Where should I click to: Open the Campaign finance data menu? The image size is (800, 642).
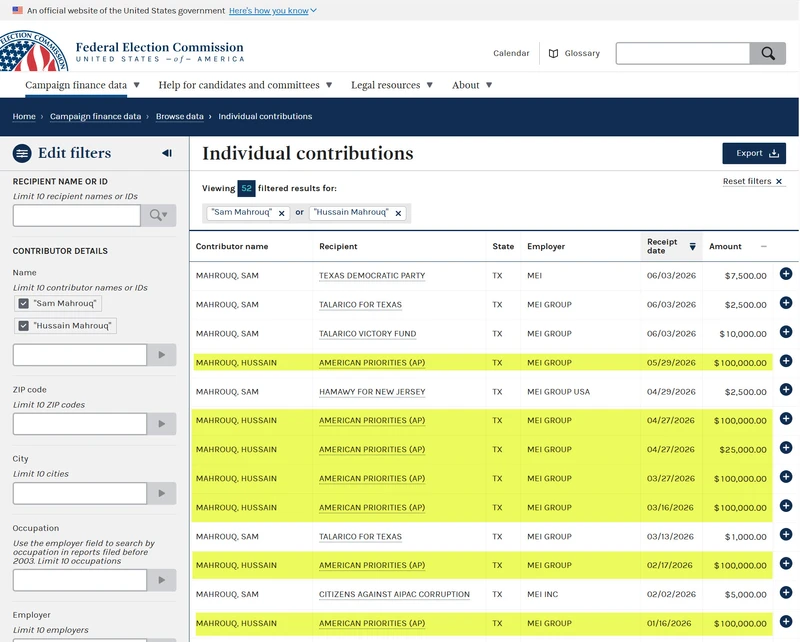(x=82, y=85)
